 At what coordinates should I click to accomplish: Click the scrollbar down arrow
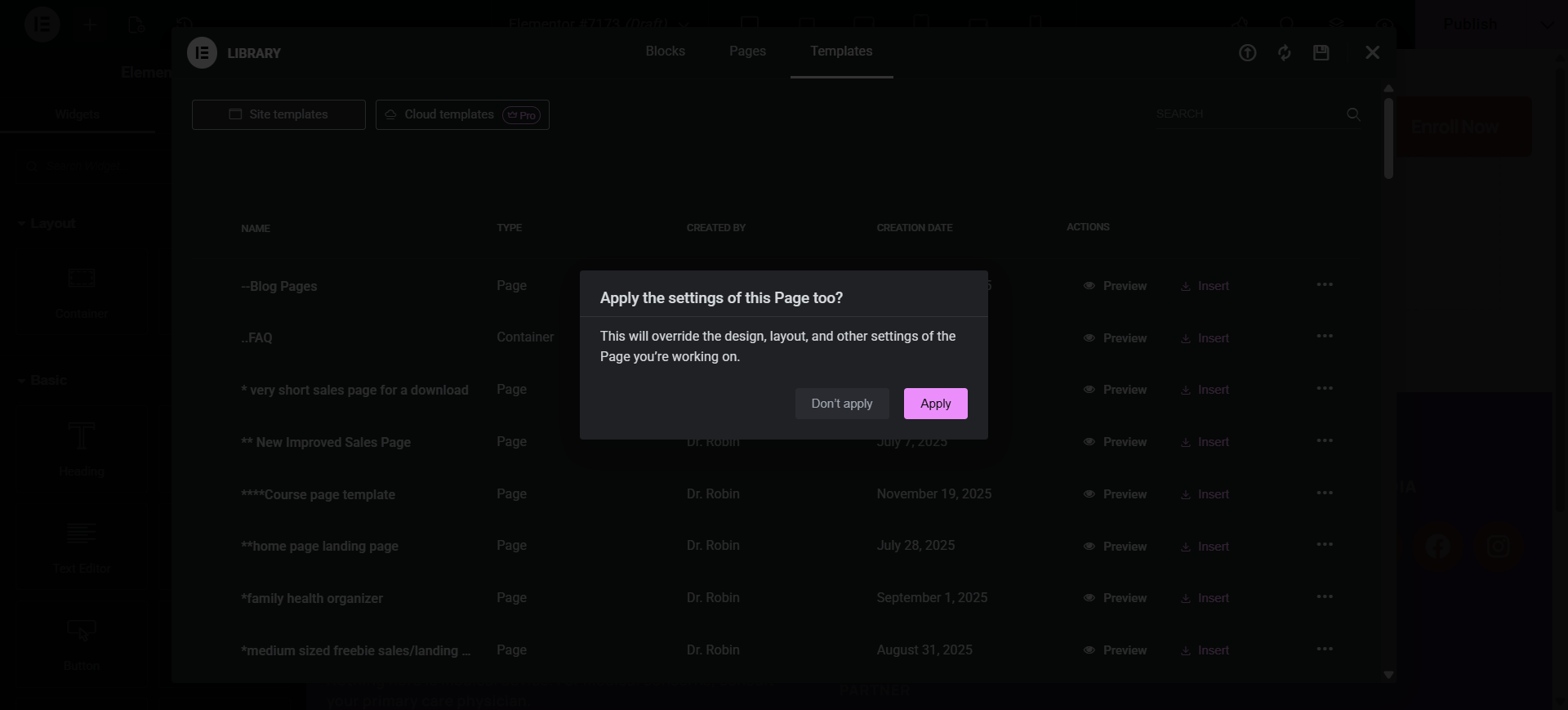[x=1388, y=675]
